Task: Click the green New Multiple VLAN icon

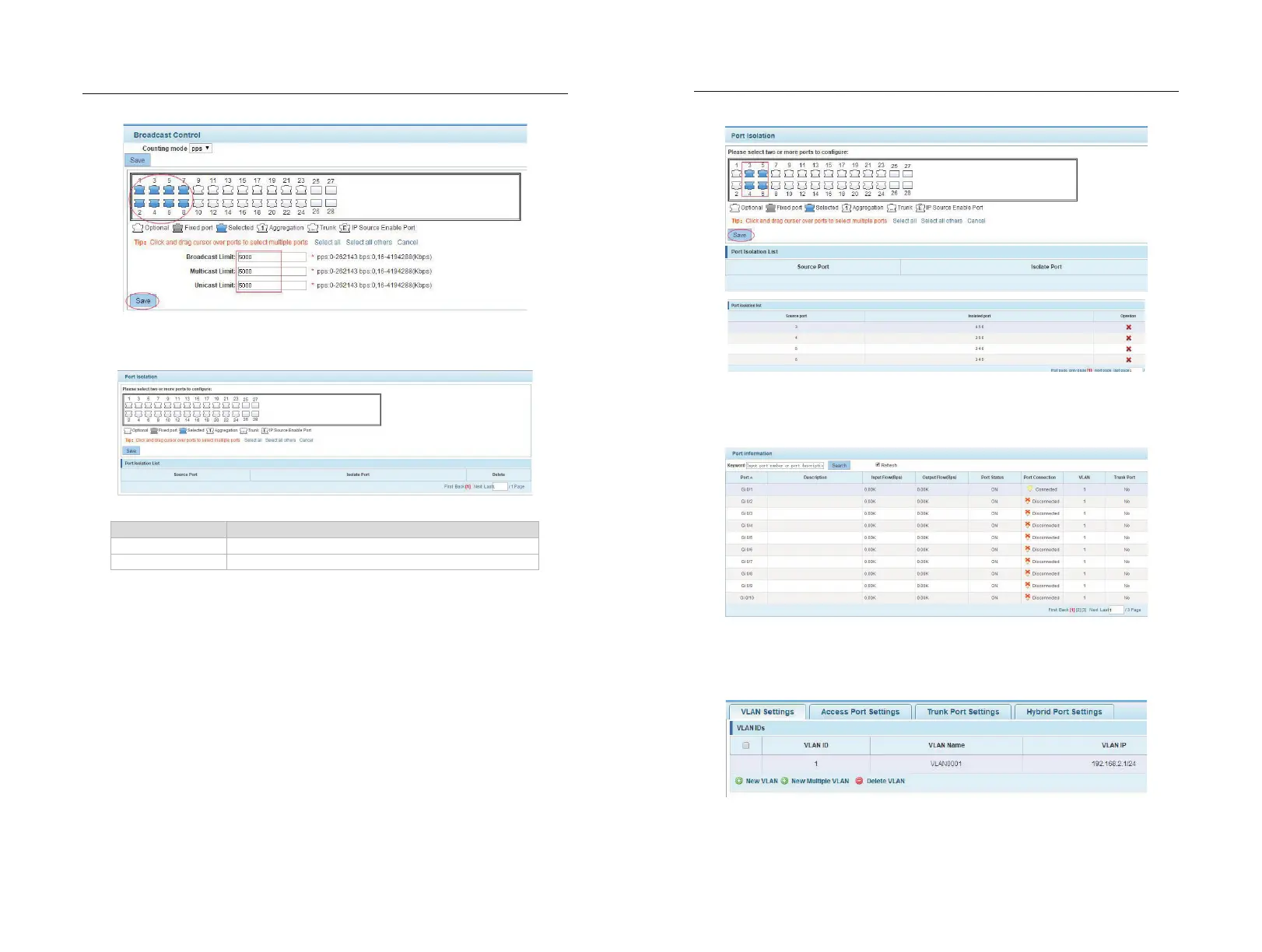Action: click(785, 781)
